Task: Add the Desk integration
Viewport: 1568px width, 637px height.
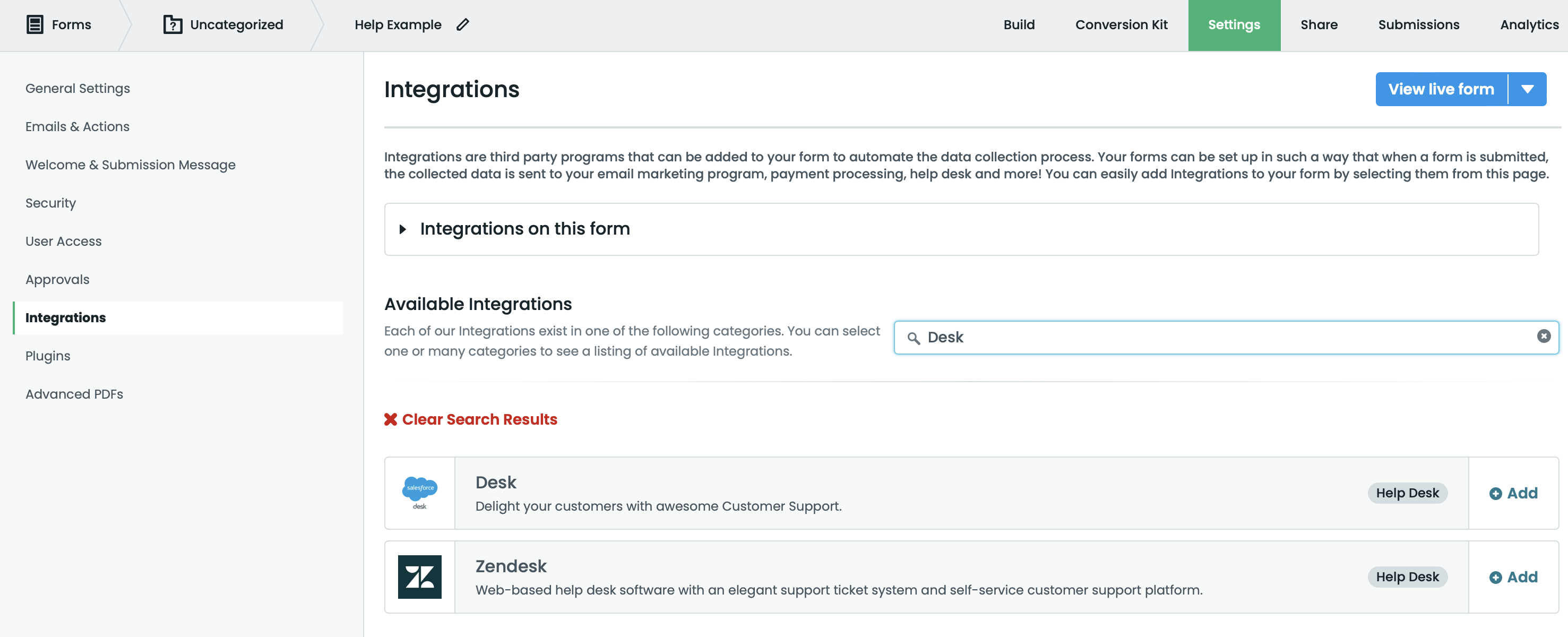Action: 1513,493
